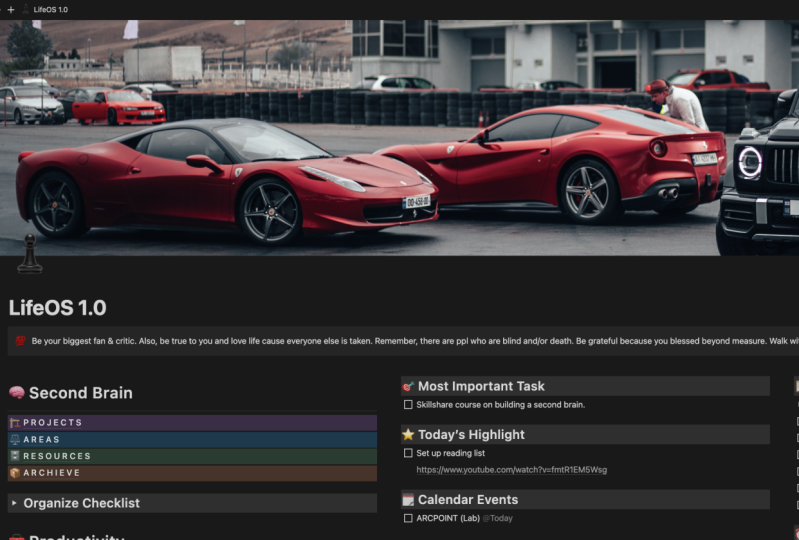Open the RESOURCES page
The height and width of the screenshot is (540, 799).
[193, 456]
